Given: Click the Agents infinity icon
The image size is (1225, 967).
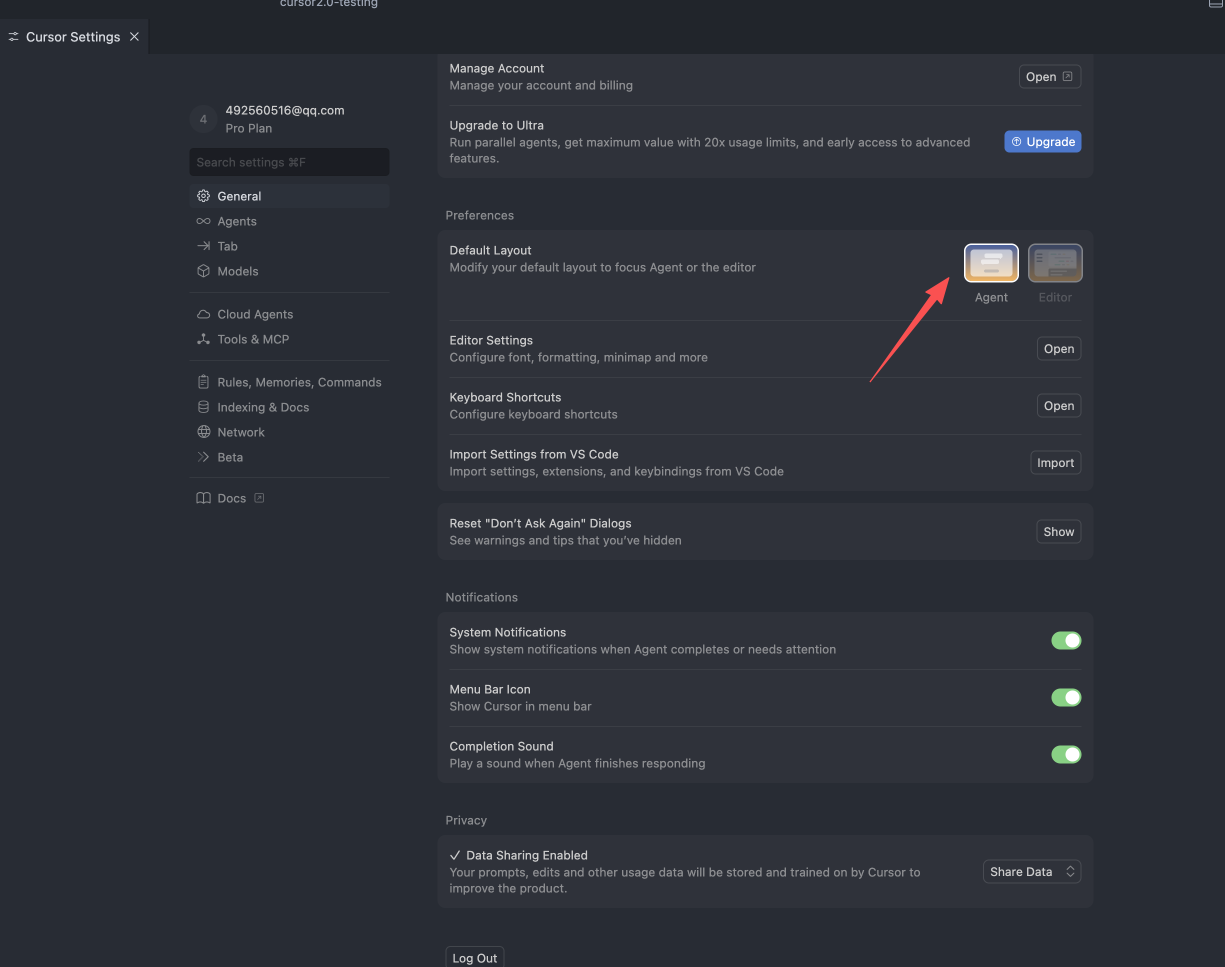Looking at the screenshot, I should click(203, 221).
